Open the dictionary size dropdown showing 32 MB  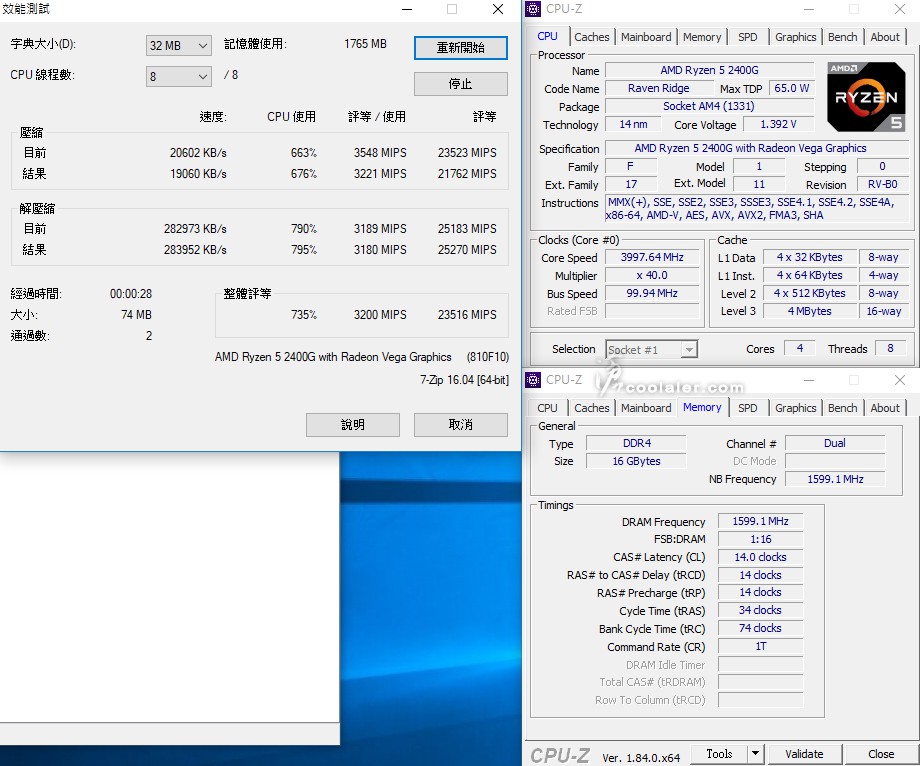178,45
